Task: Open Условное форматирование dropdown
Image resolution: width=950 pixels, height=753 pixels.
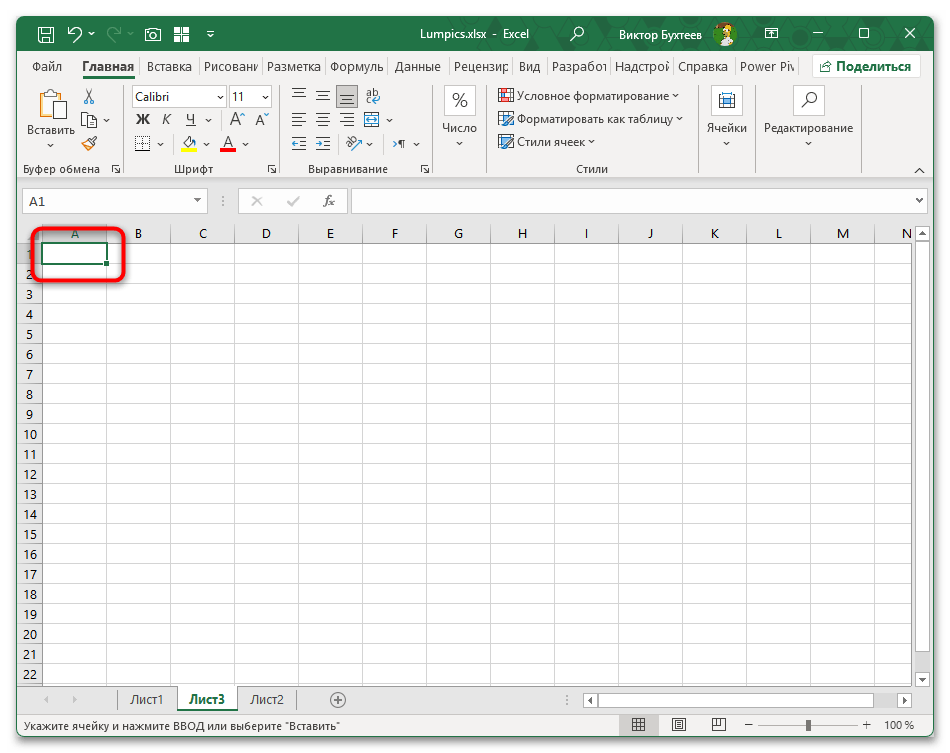Action: point(589,96)
